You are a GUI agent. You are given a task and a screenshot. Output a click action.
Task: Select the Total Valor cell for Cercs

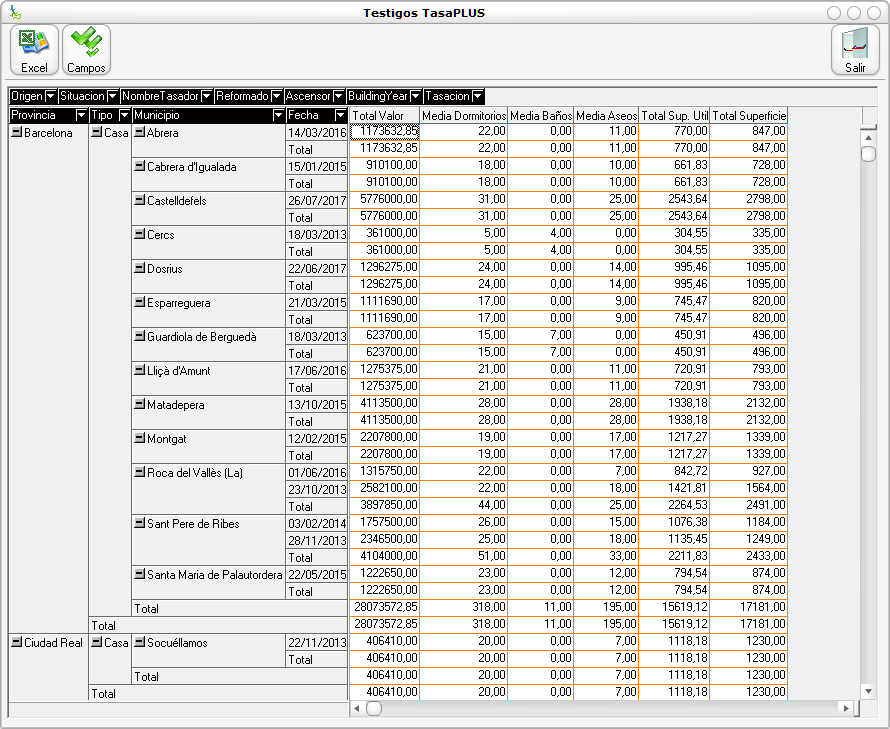(x=384, y=234)
